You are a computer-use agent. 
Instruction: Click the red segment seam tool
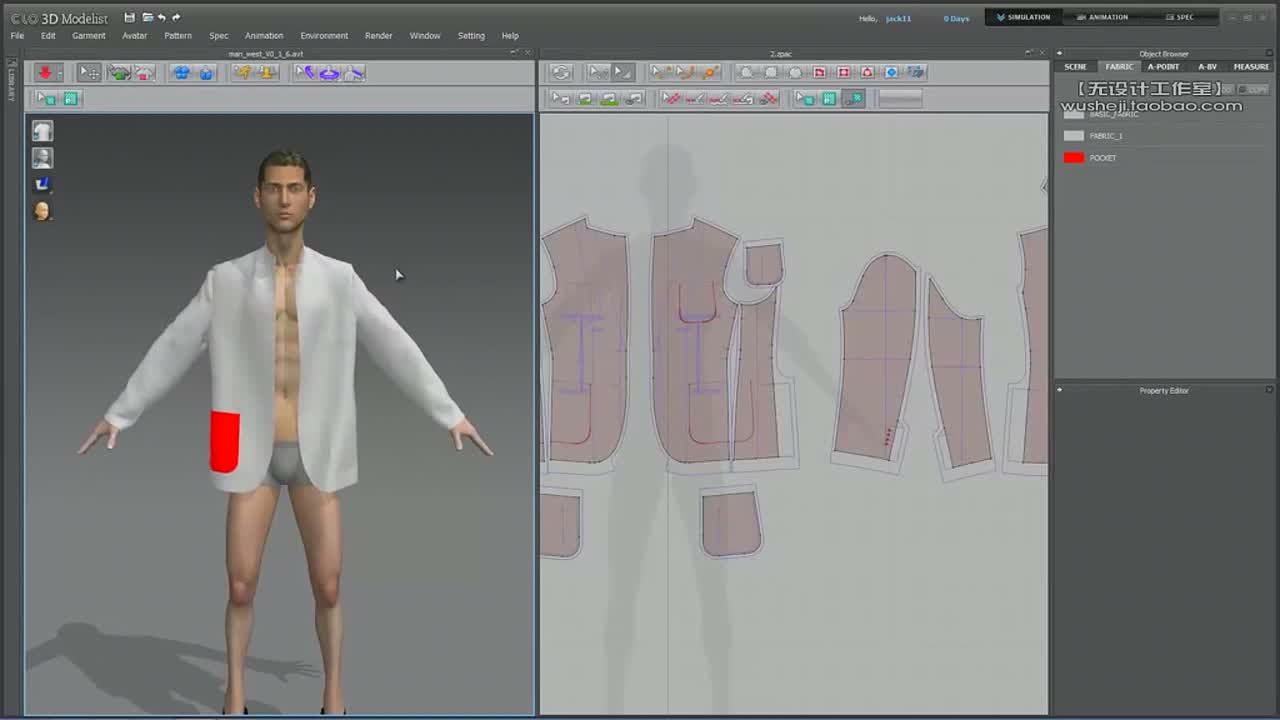[695, 98]
